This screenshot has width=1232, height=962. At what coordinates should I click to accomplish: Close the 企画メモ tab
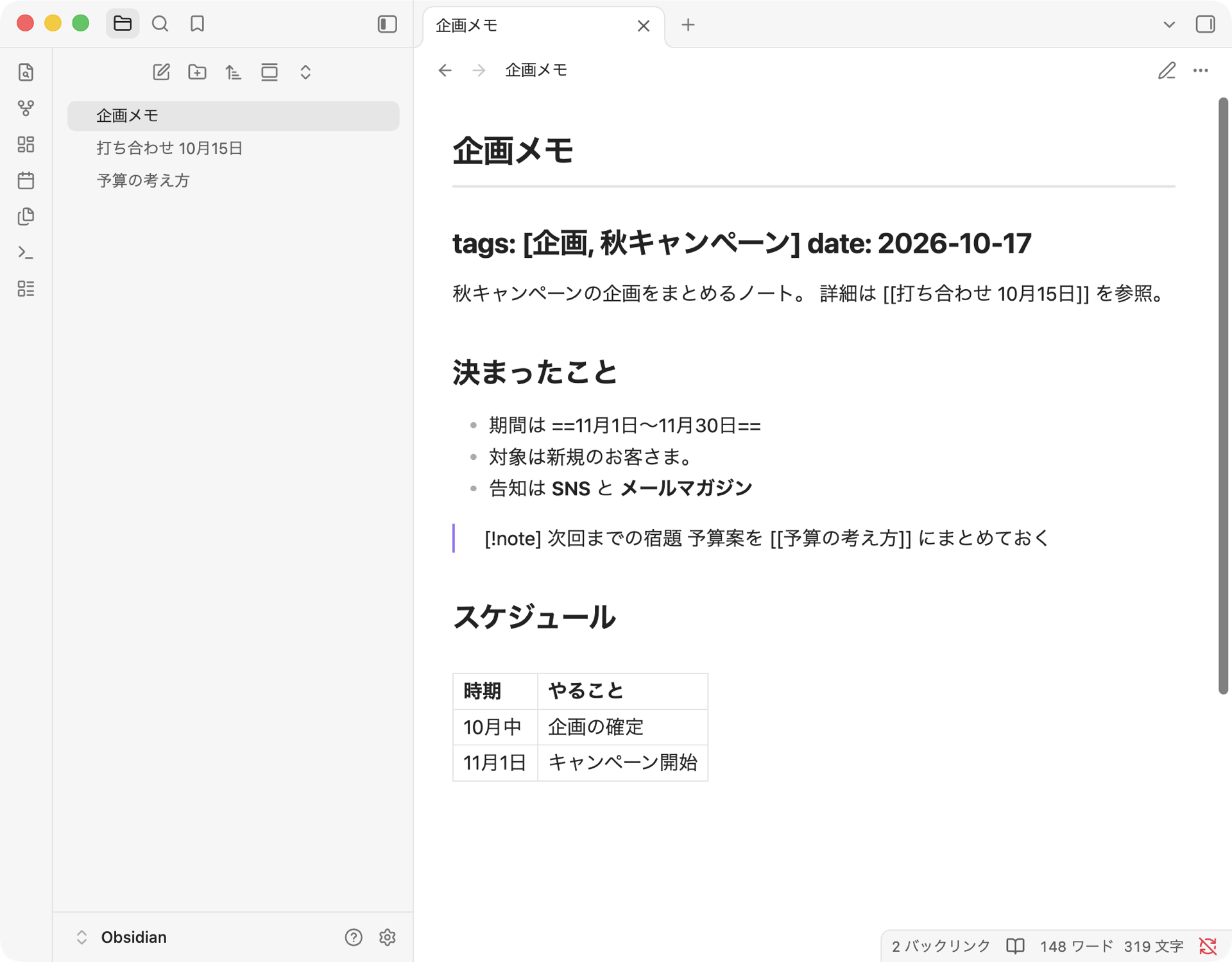point(644,26)
